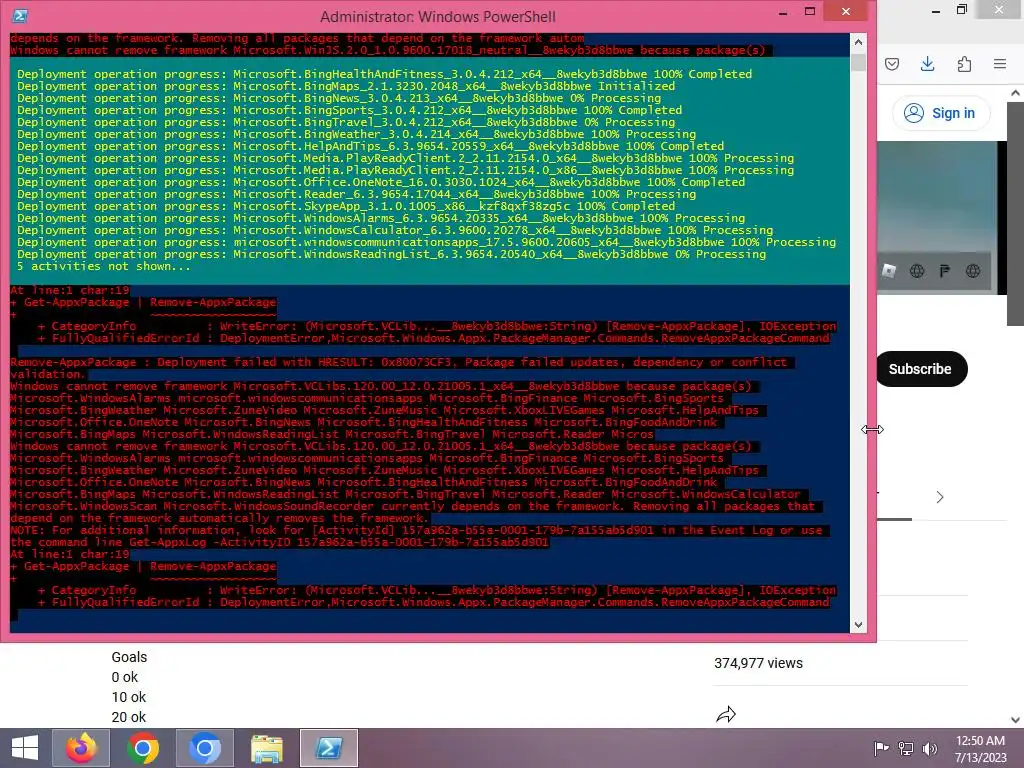Click the browser page scrollbar down arrow

[x=1015, y=720]
